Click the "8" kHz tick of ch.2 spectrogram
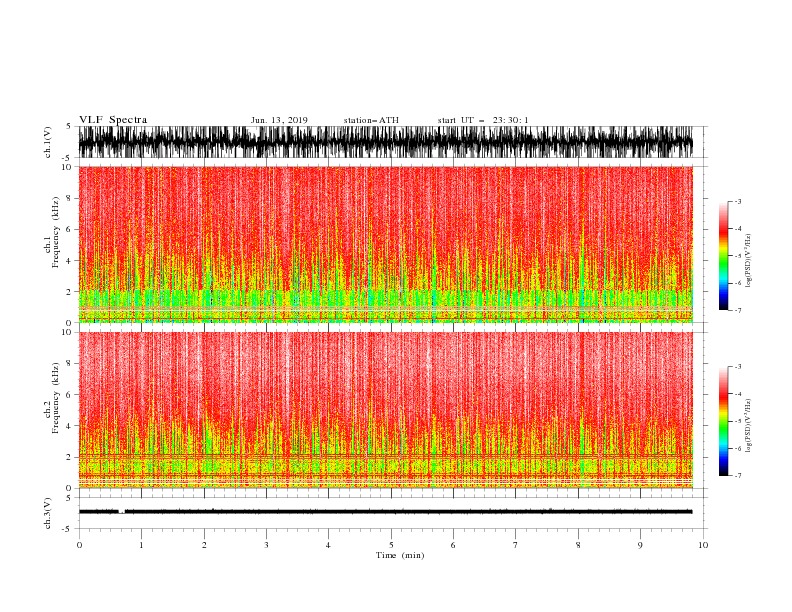The width and height of the screenshot is (792, 612). coord(70,364)
